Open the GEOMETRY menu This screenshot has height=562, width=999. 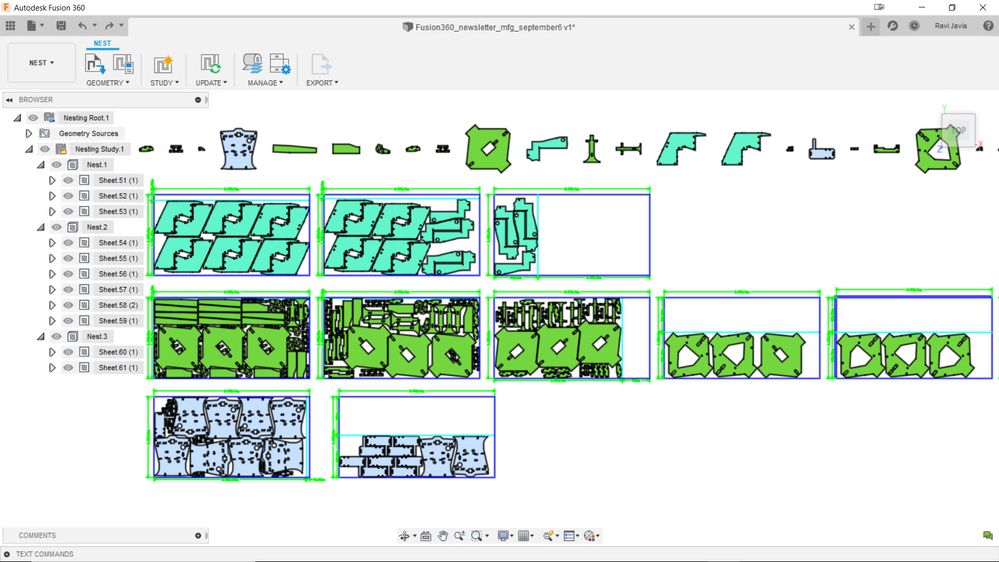pyautogui.click(x=108, y=83)
